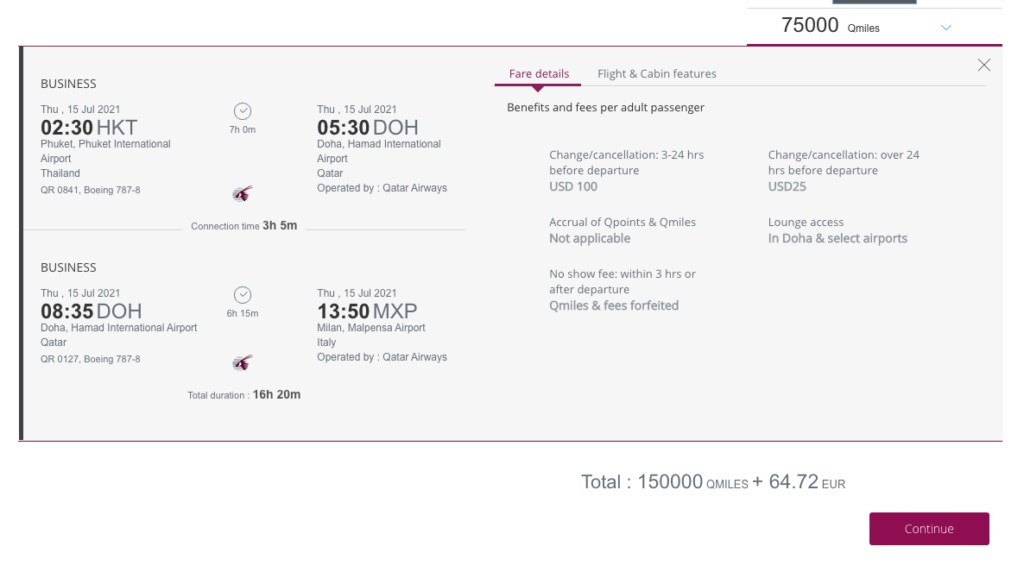This screenshot has width=1024, height=578.
Task: Select the 75000 Qmiles fare option
Action: 874,26
